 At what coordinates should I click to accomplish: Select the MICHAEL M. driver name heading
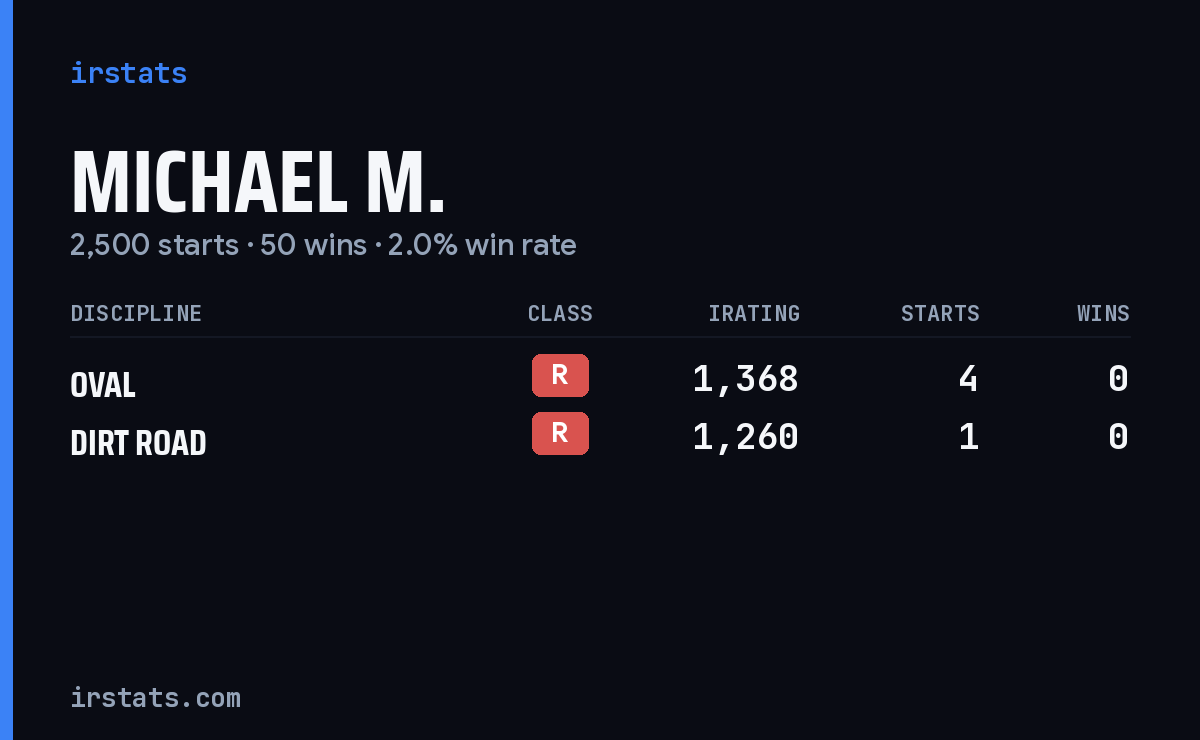(257, 183)
